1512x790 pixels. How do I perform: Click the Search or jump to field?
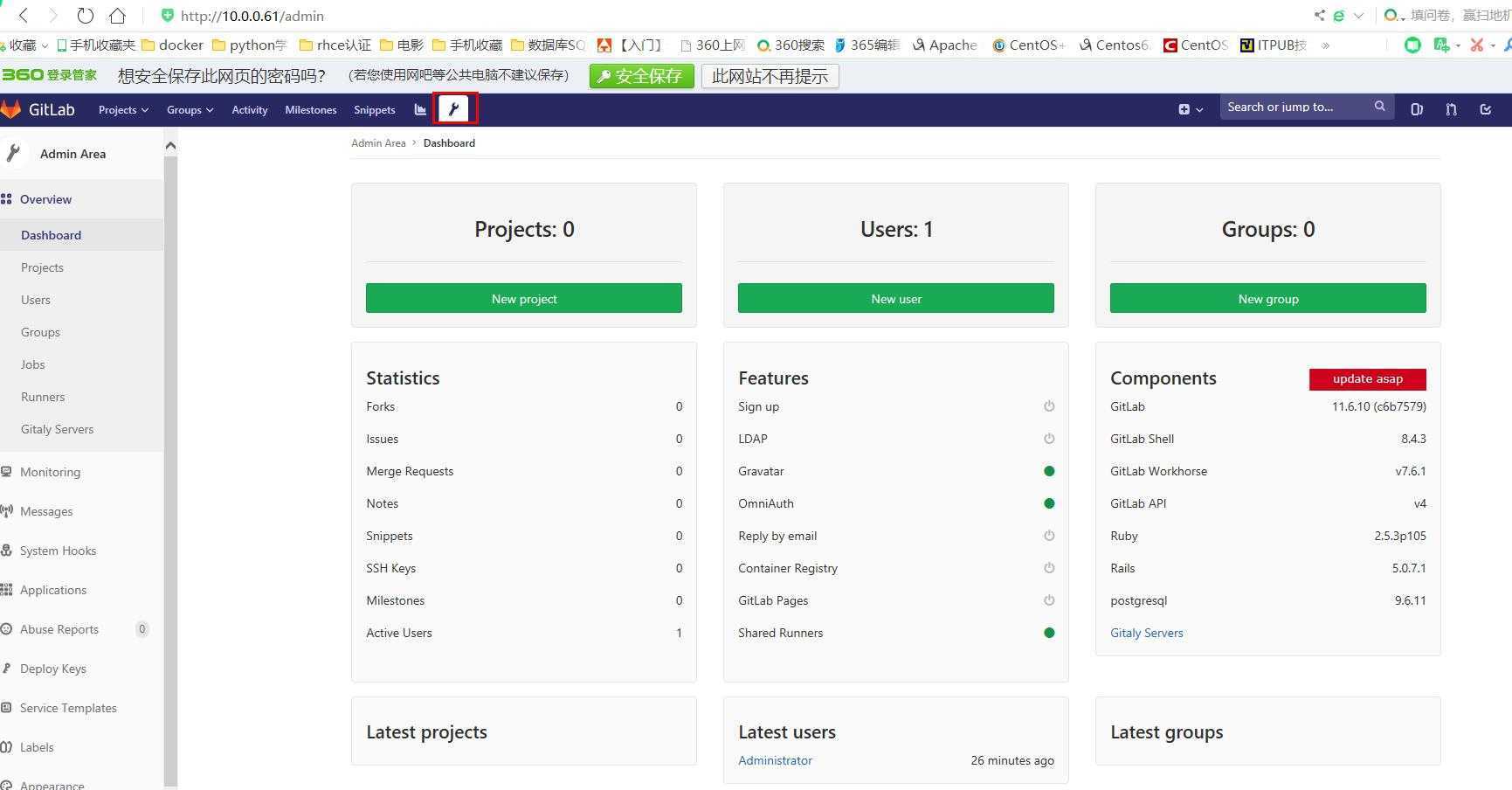click(1295, 107)
